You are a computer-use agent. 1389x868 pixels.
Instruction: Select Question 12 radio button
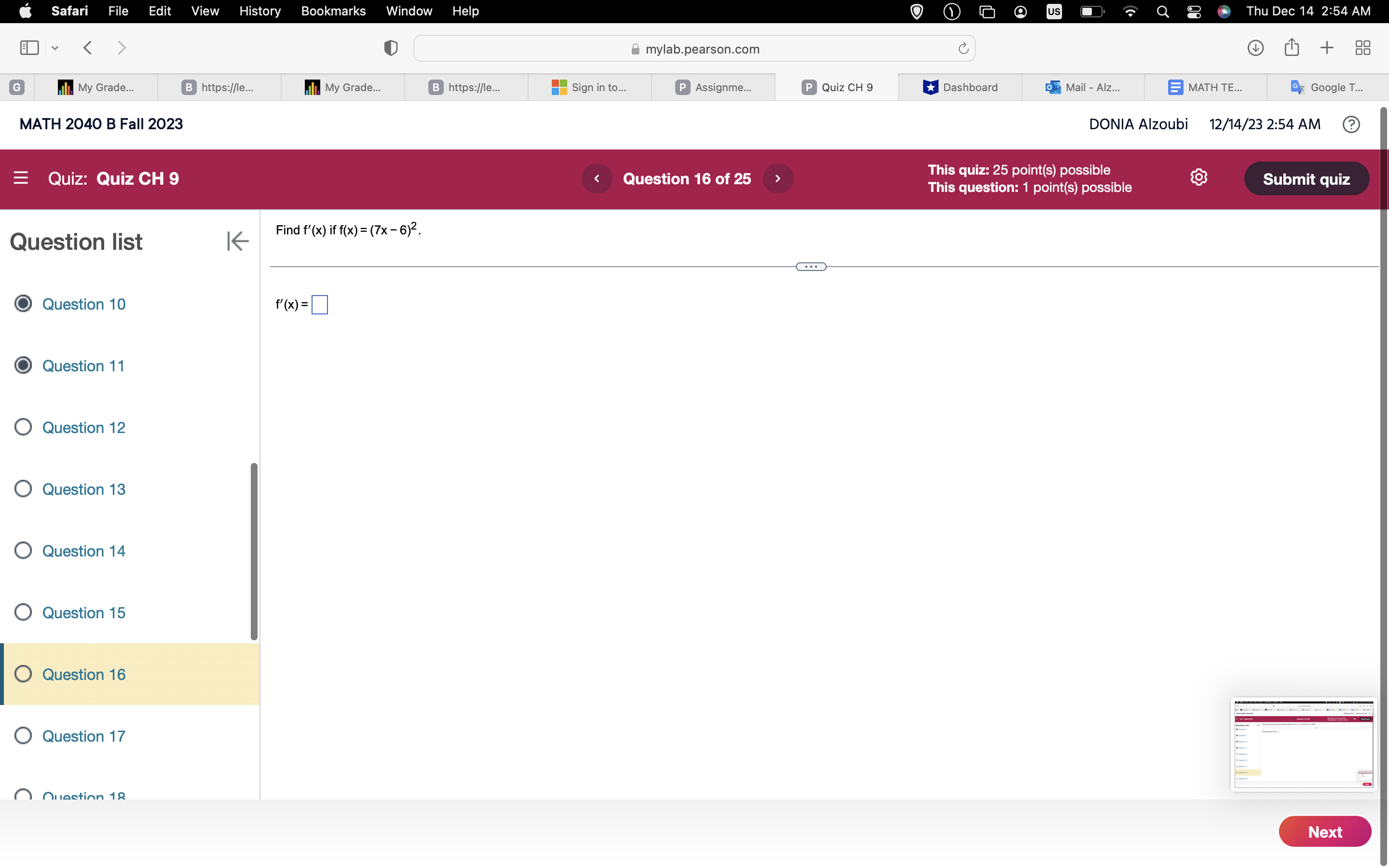click(23, 427)
